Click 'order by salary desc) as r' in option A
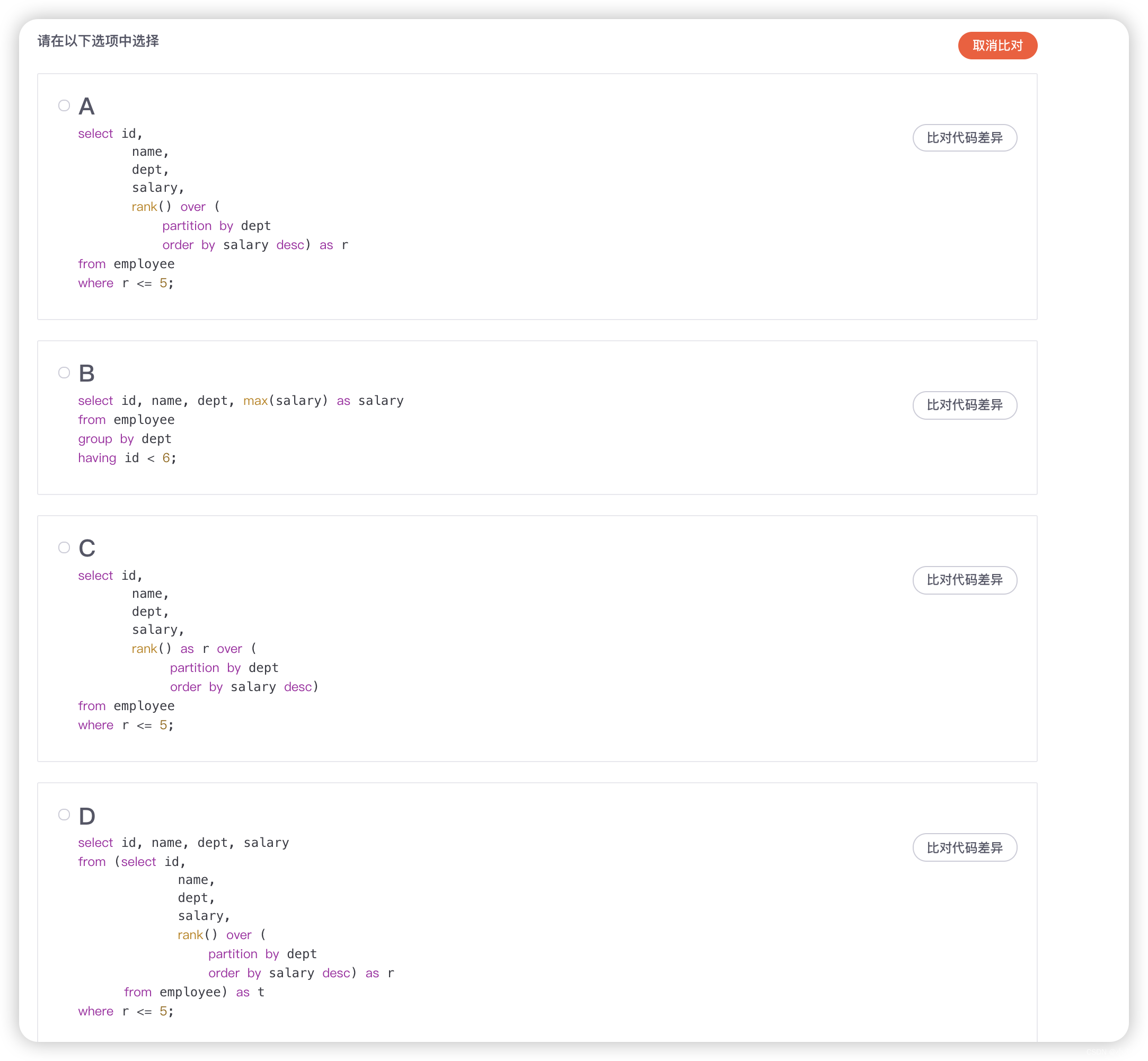Image resolution: width=1148 pixels, height=1061 pixels. pyautogui.click(x=255, y=245)
